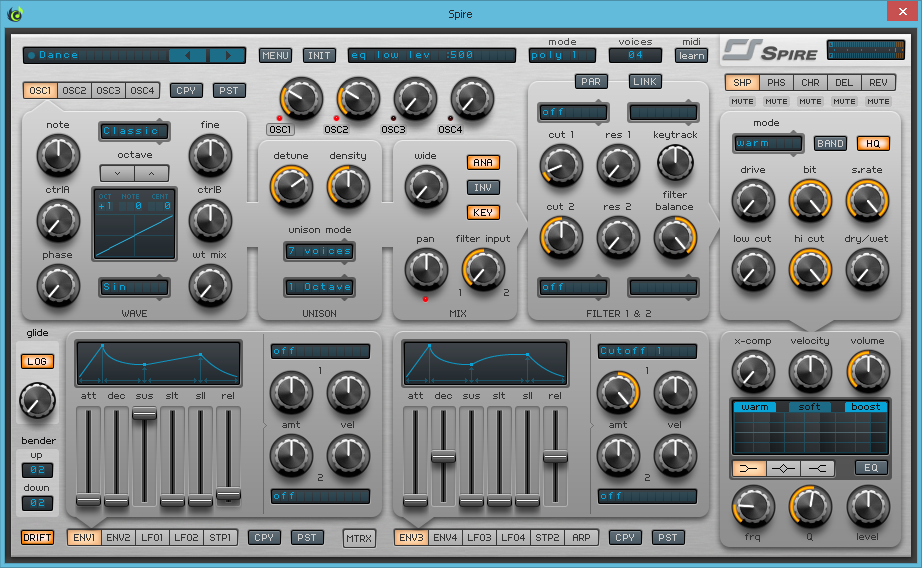
Task: Switch to the OSC3 tab
Action: click(108, 91)
